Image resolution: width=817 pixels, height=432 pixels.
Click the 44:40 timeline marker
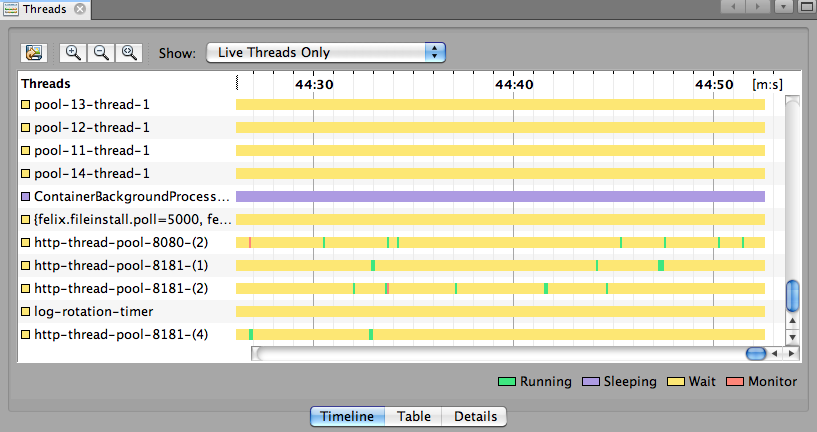(513, 85)
